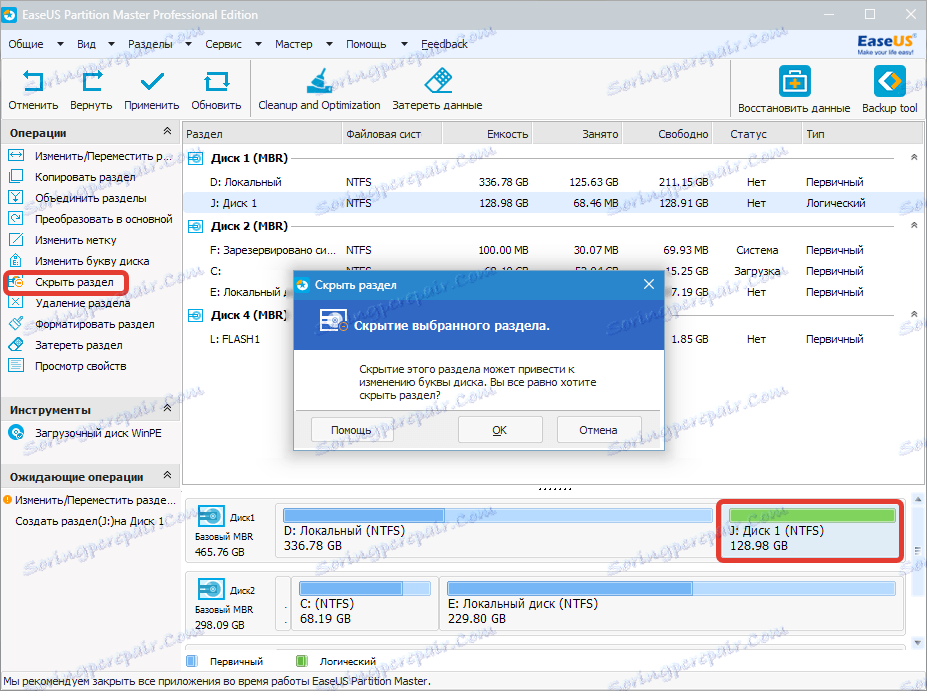Screen dimensions: 927x691
Task: Click the Отменить (Undo) toolbar icon
Action: tap(33, 82)
